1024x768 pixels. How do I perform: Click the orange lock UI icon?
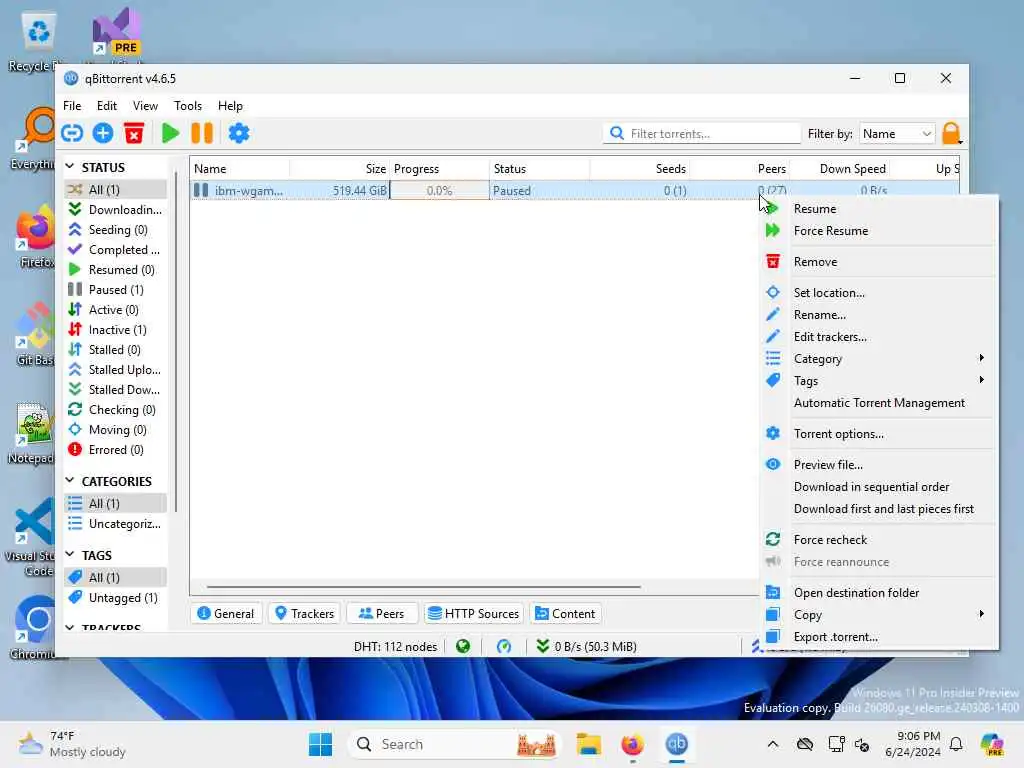[952, 133]
